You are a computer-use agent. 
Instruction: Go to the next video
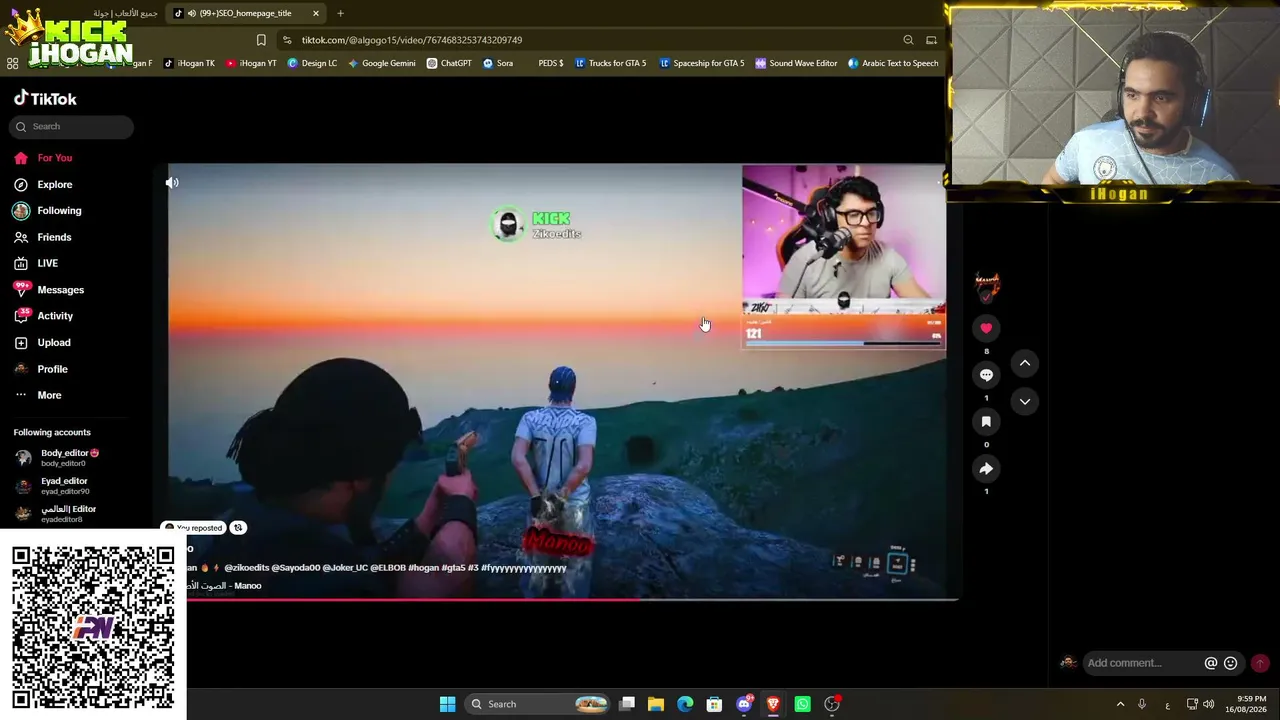(x=1025, y=401)
